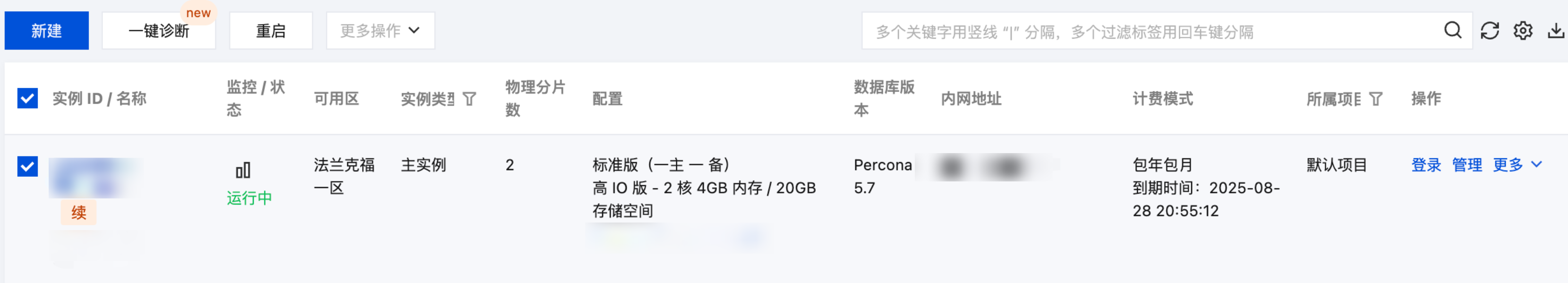Click the 登录 link
Screen dimensions: 1568x283
1425,165
